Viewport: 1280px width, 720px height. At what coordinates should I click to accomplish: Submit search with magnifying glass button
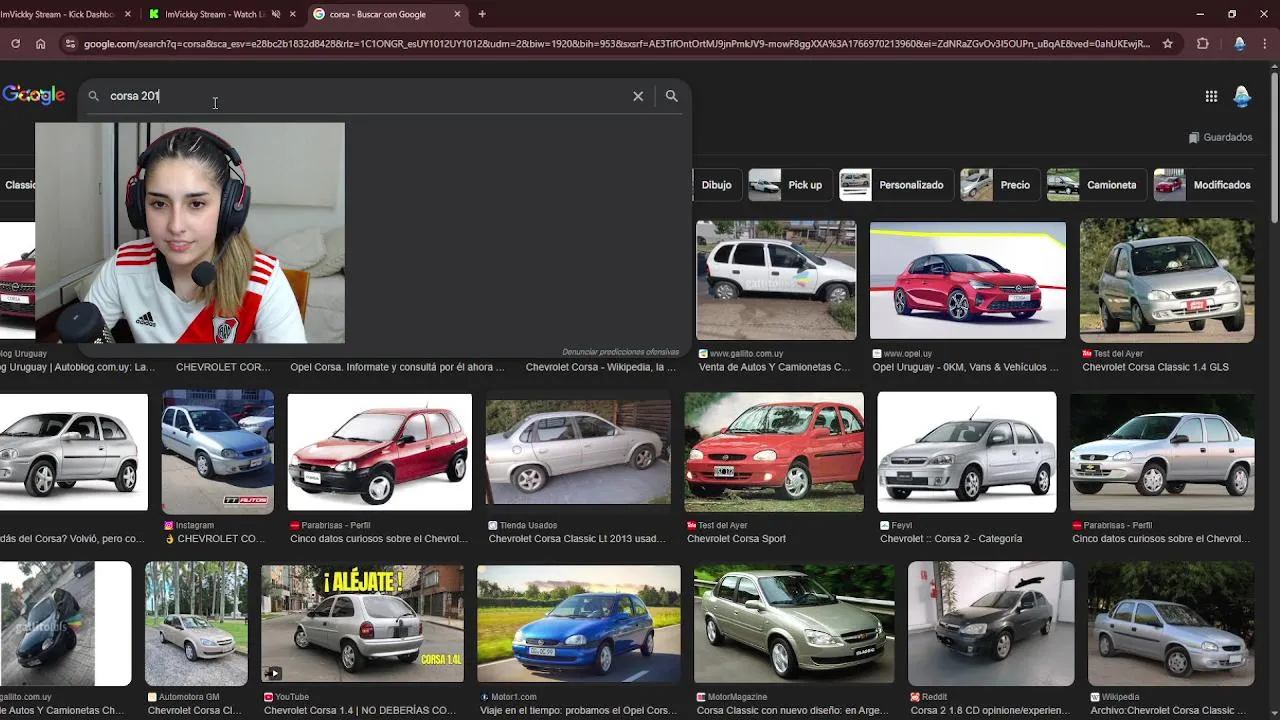672,96
